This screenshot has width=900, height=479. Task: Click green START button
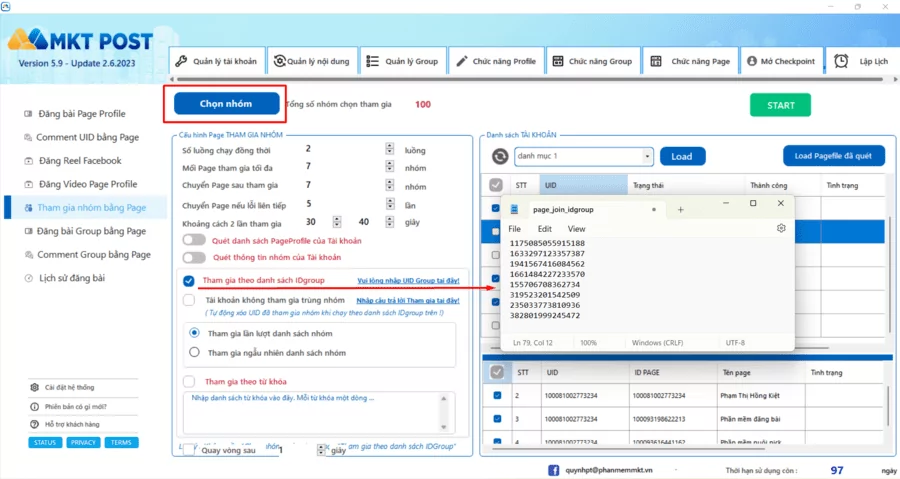tap(780, 105)
